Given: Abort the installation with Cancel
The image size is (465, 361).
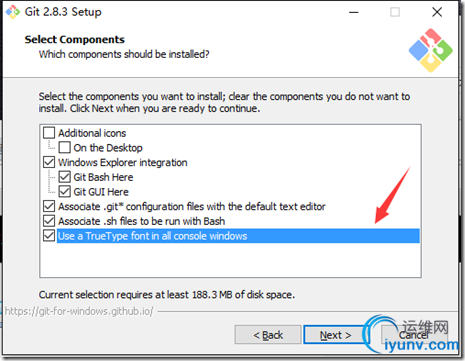Looking at the screenshot, I should (x=413, y=335).
